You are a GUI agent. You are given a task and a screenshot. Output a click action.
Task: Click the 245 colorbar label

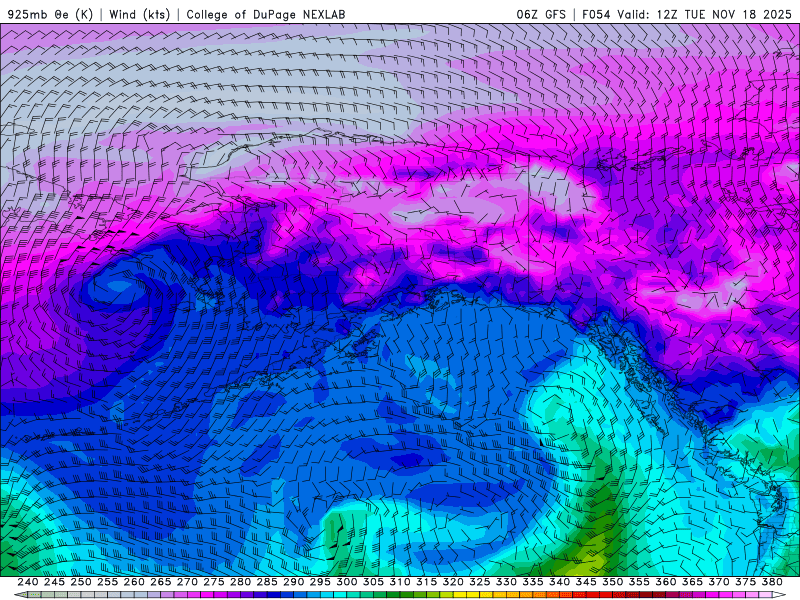(x=54, y=582)
